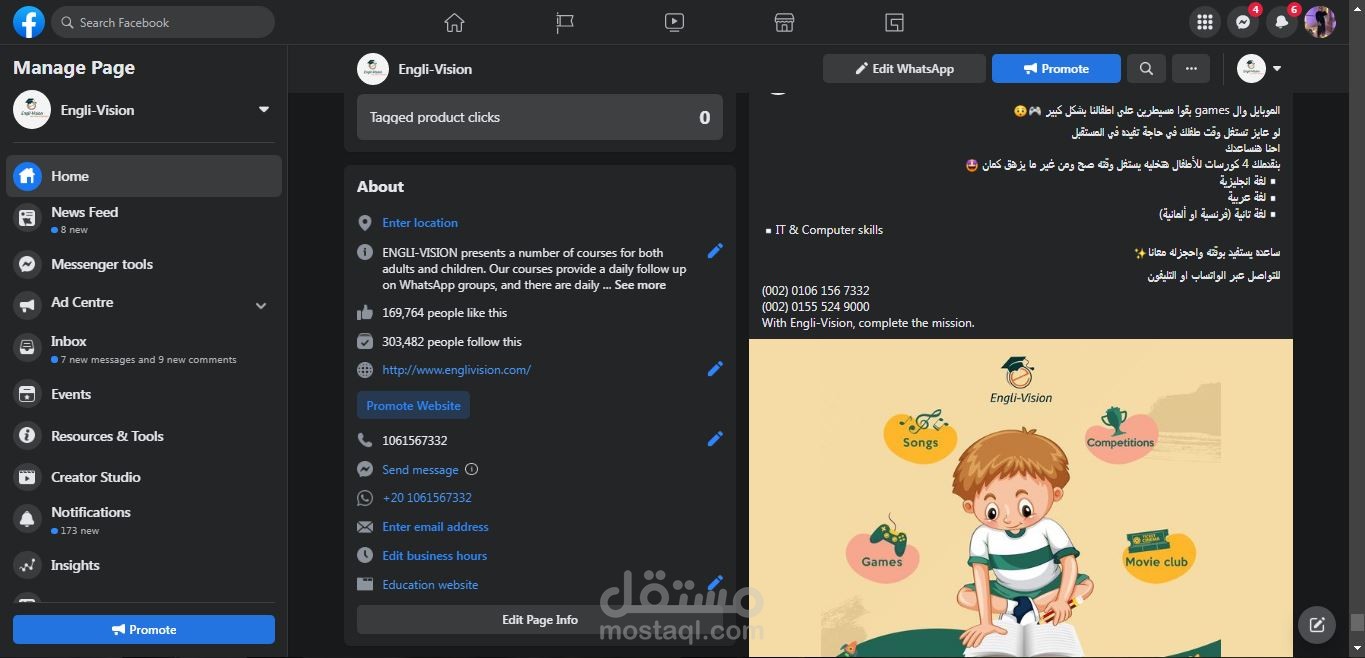Open Insights in sidebar

(146, 565)
